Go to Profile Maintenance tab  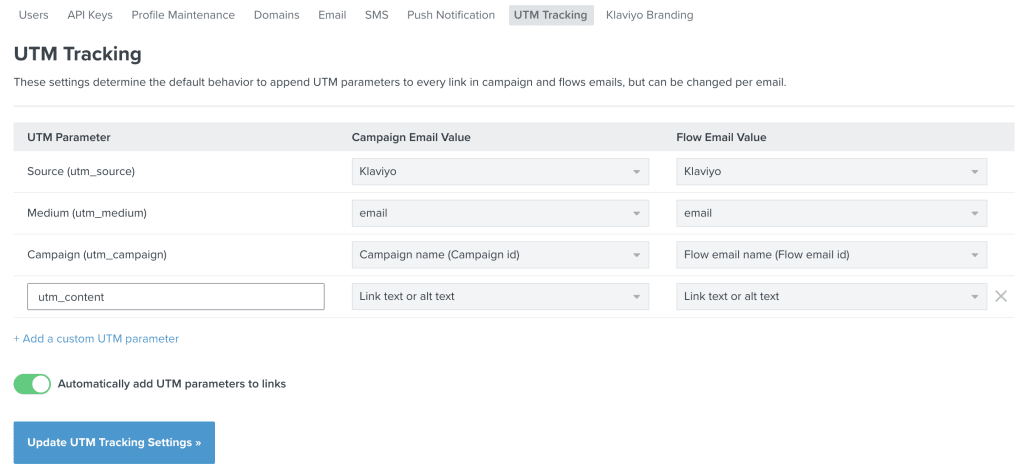[x=183, y=15]
